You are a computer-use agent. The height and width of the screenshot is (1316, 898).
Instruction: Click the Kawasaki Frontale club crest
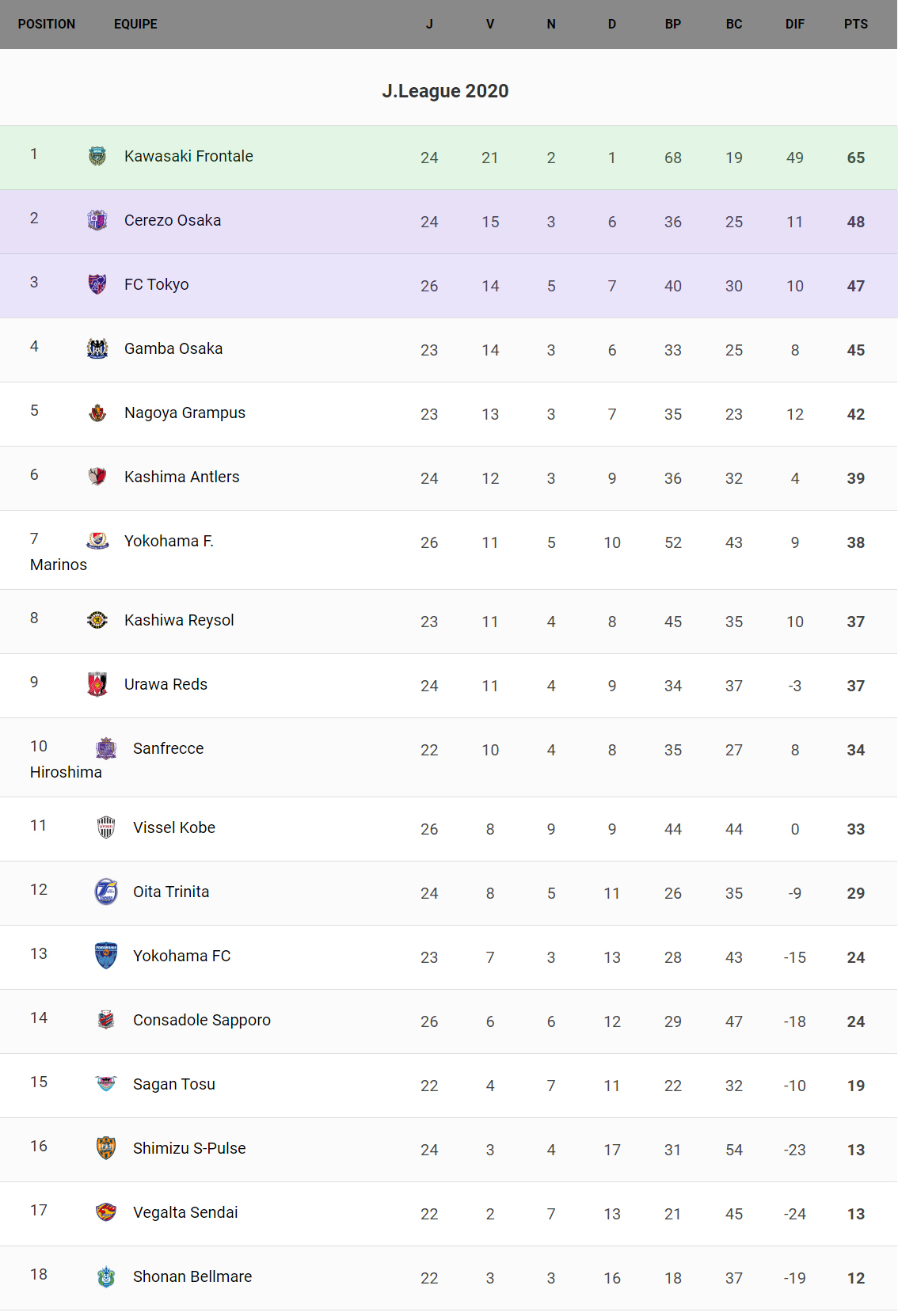click(x=97, y=156)
